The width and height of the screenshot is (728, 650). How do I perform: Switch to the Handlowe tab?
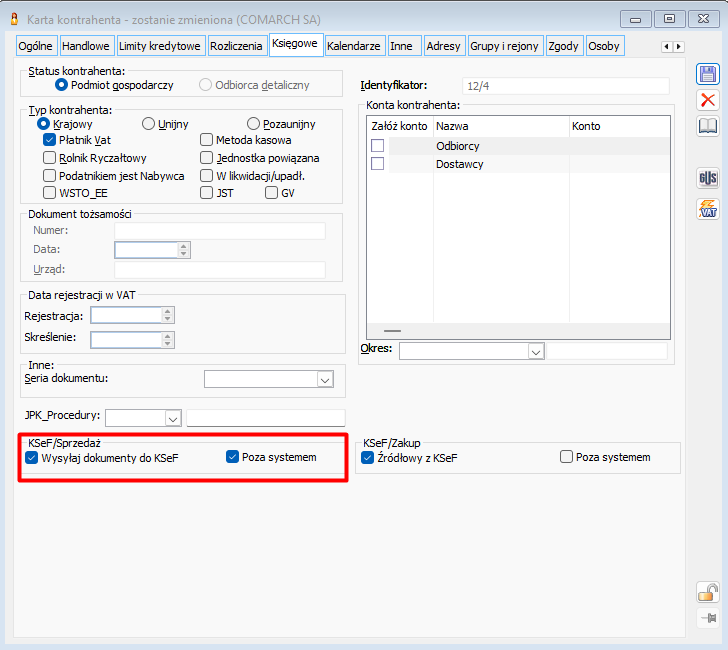(x=86, y=46)
